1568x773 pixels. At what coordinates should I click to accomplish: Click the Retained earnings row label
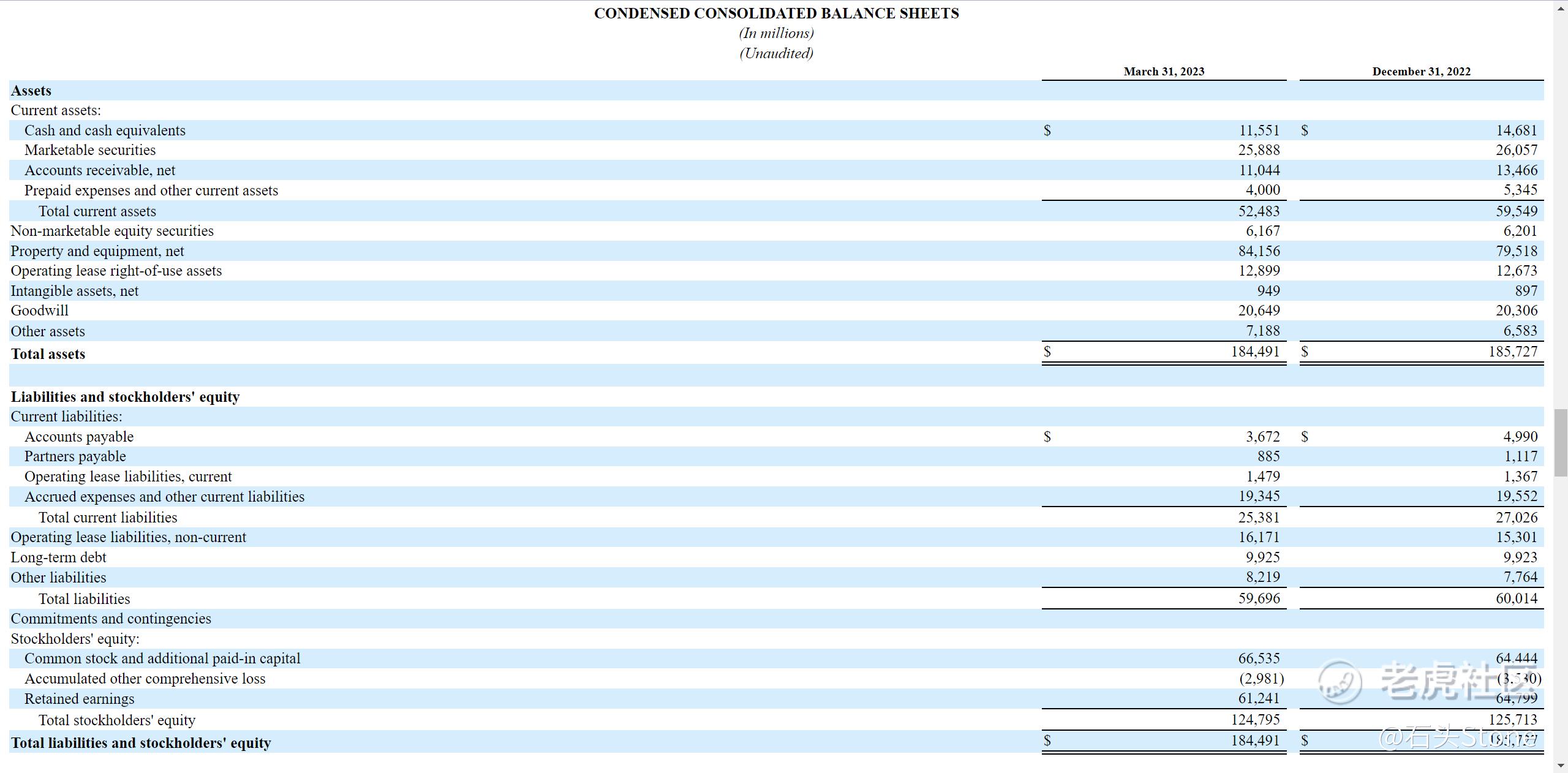coord(79,699)
